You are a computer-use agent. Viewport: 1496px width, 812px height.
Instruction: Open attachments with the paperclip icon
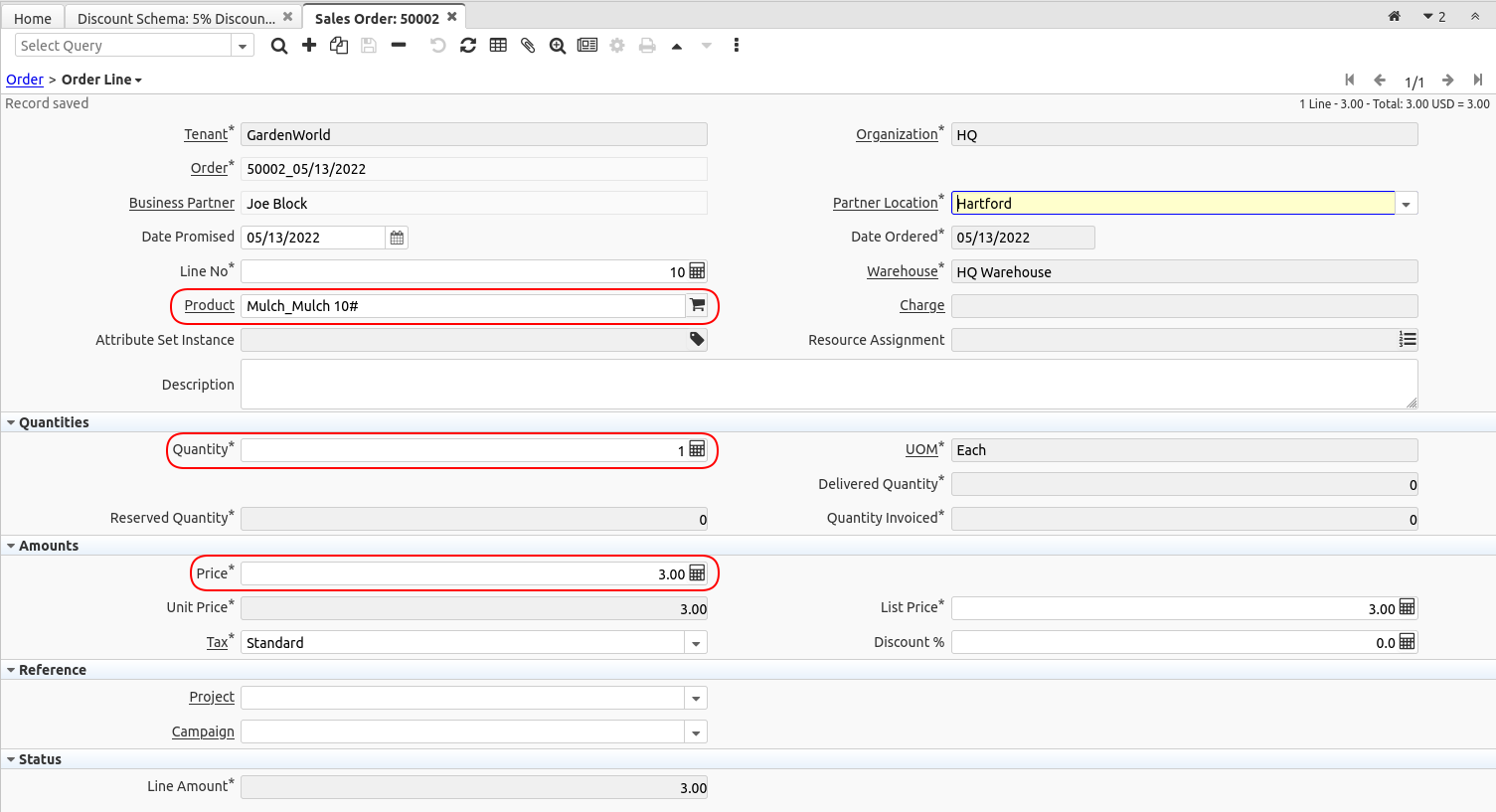click(528, 46)
